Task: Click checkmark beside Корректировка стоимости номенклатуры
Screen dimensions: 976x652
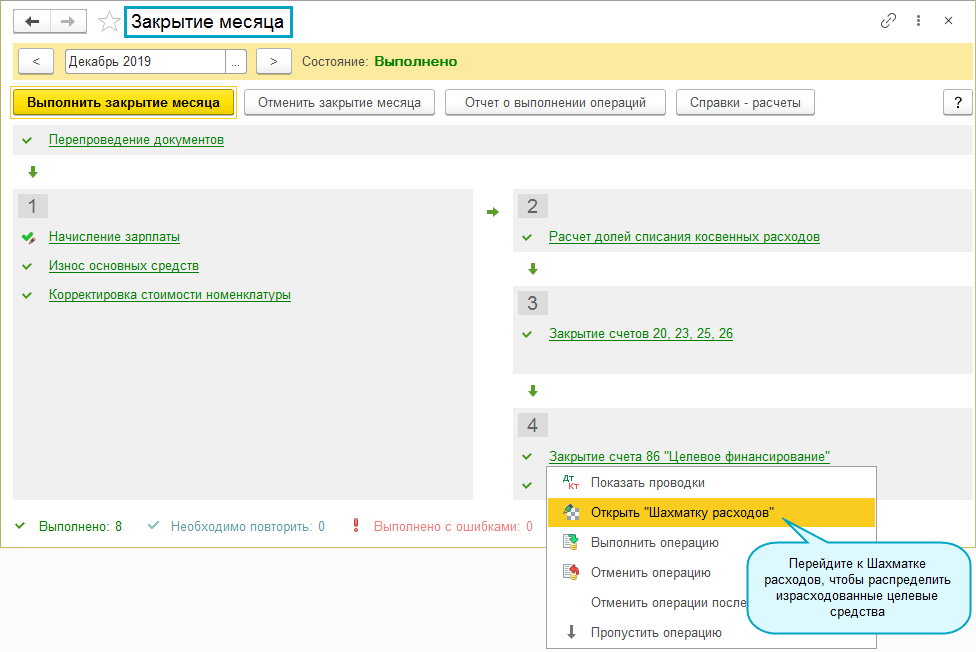Action: (27, 295)
